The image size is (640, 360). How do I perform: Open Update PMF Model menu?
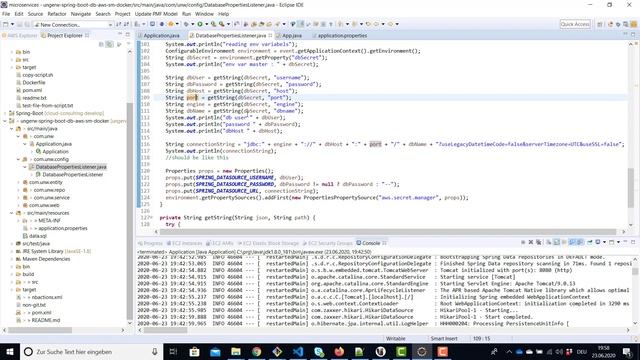(x=156, y=14)
